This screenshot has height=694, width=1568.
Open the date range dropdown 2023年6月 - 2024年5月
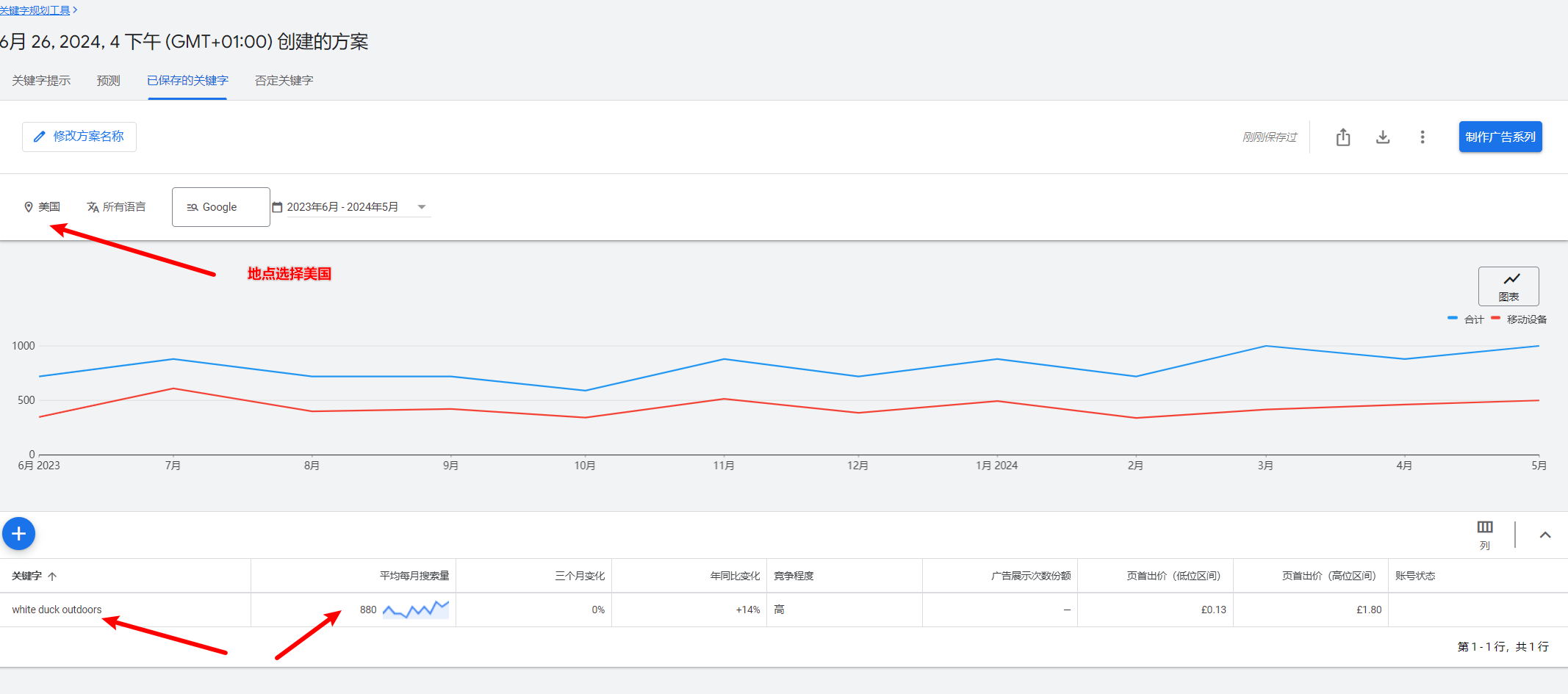tap(350, 207)
